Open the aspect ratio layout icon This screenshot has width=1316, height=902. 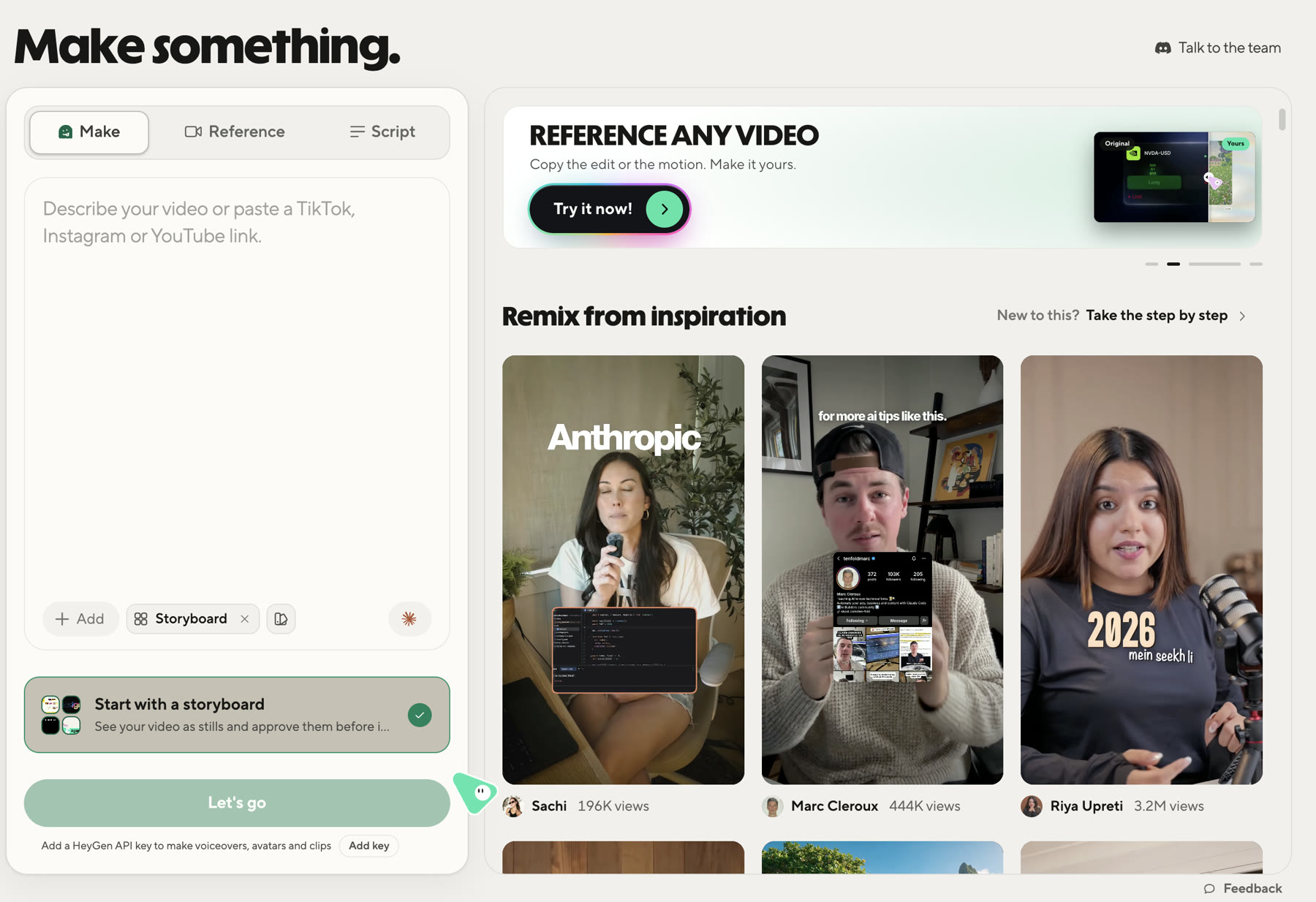coord(281,619)
